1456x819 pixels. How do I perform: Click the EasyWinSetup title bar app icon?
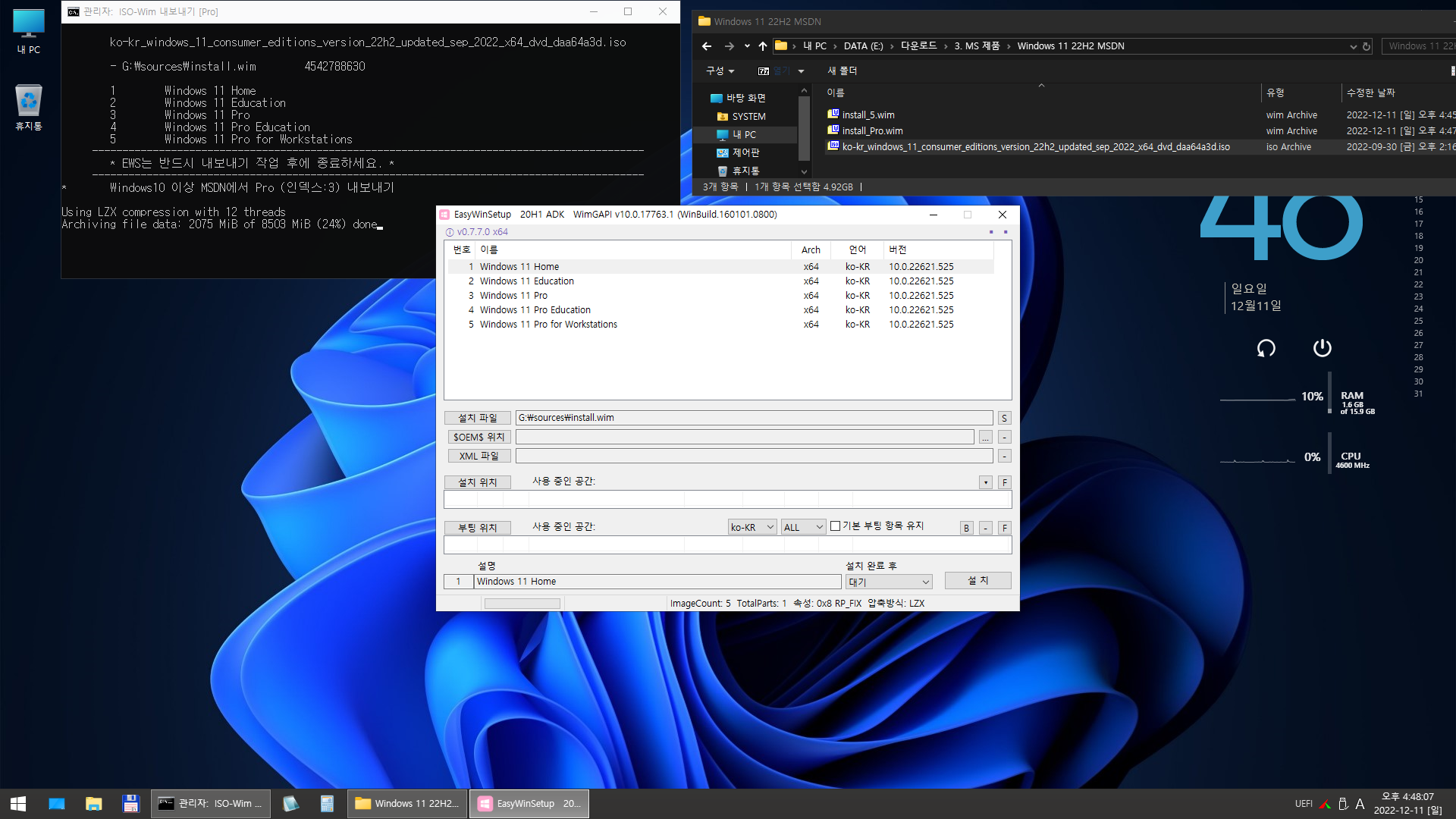coord(445,215)
